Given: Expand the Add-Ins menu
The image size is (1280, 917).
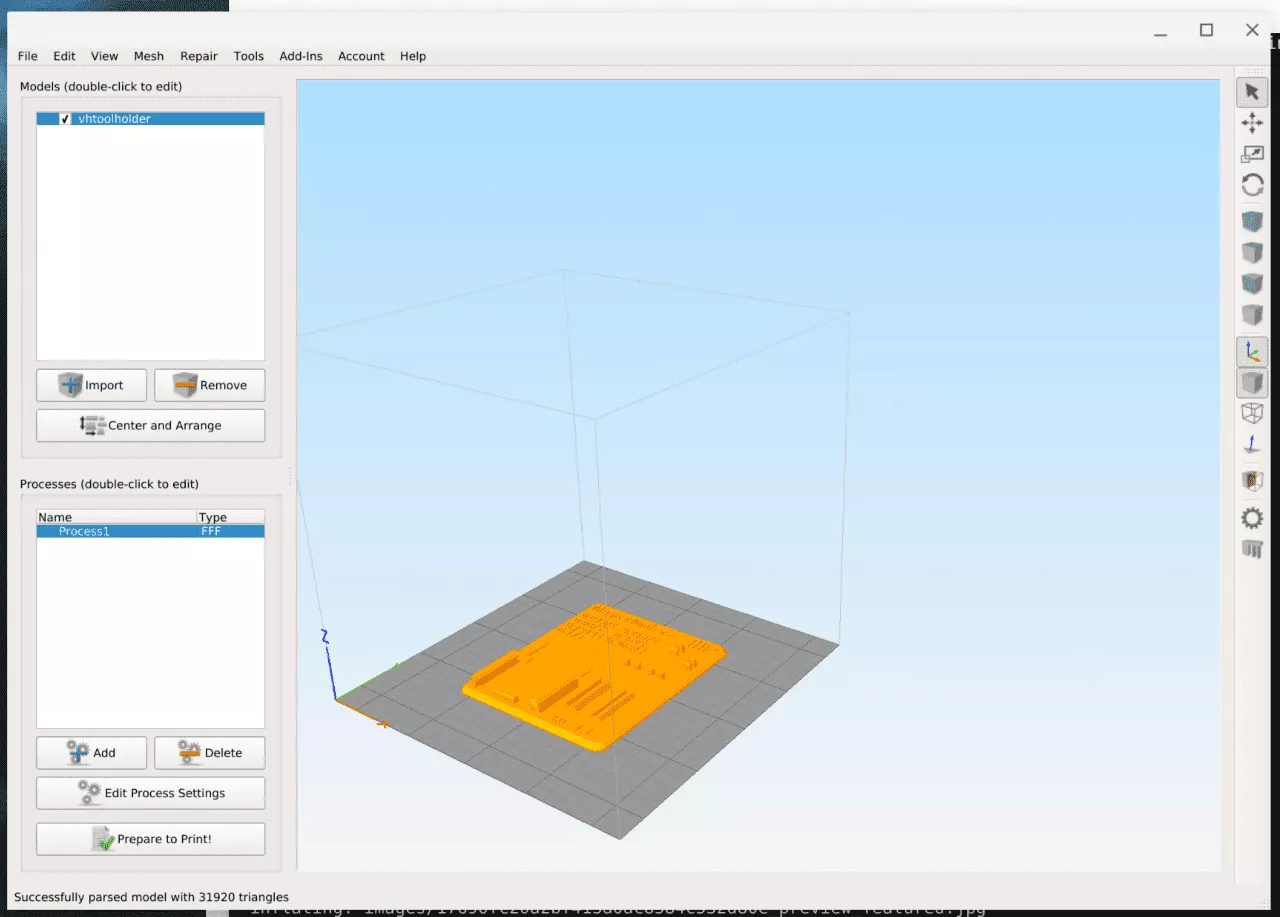Looking at the screenshot, I should [301, 56].
